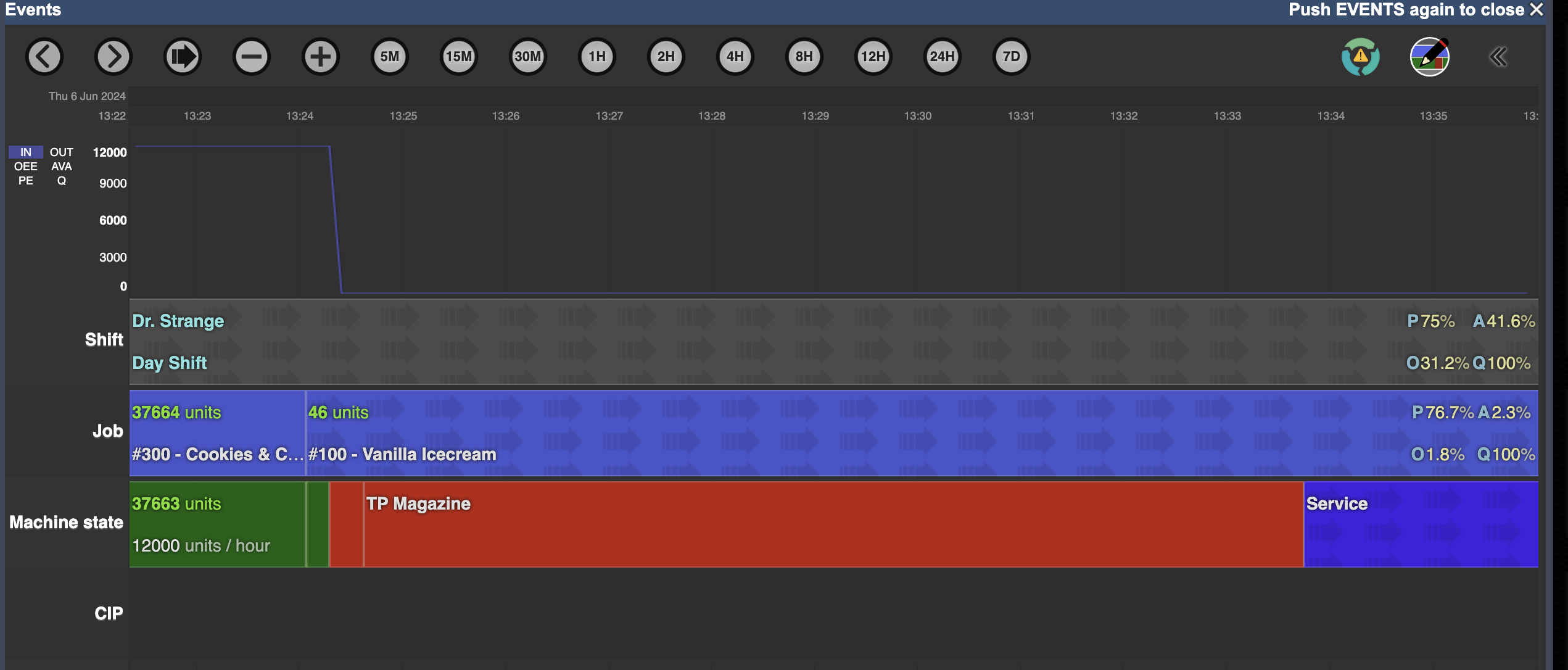The height and width of the screenshot is (670, 1568).
Task: Open the edit events pencil icon
Action: click(1430, 57)
